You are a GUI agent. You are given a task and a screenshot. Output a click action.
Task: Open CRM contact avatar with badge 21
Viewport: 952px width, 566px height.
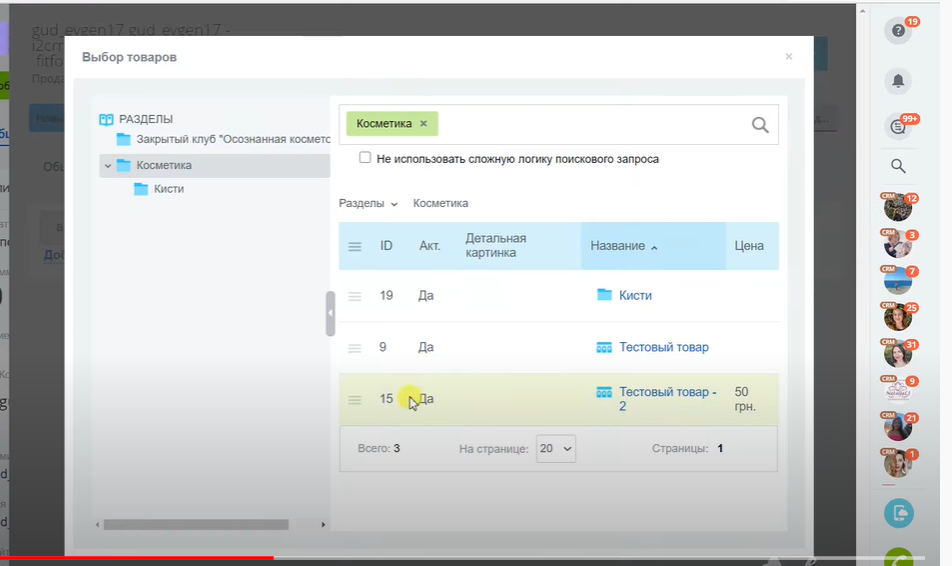pyautogui.click(x=897, y=427)
